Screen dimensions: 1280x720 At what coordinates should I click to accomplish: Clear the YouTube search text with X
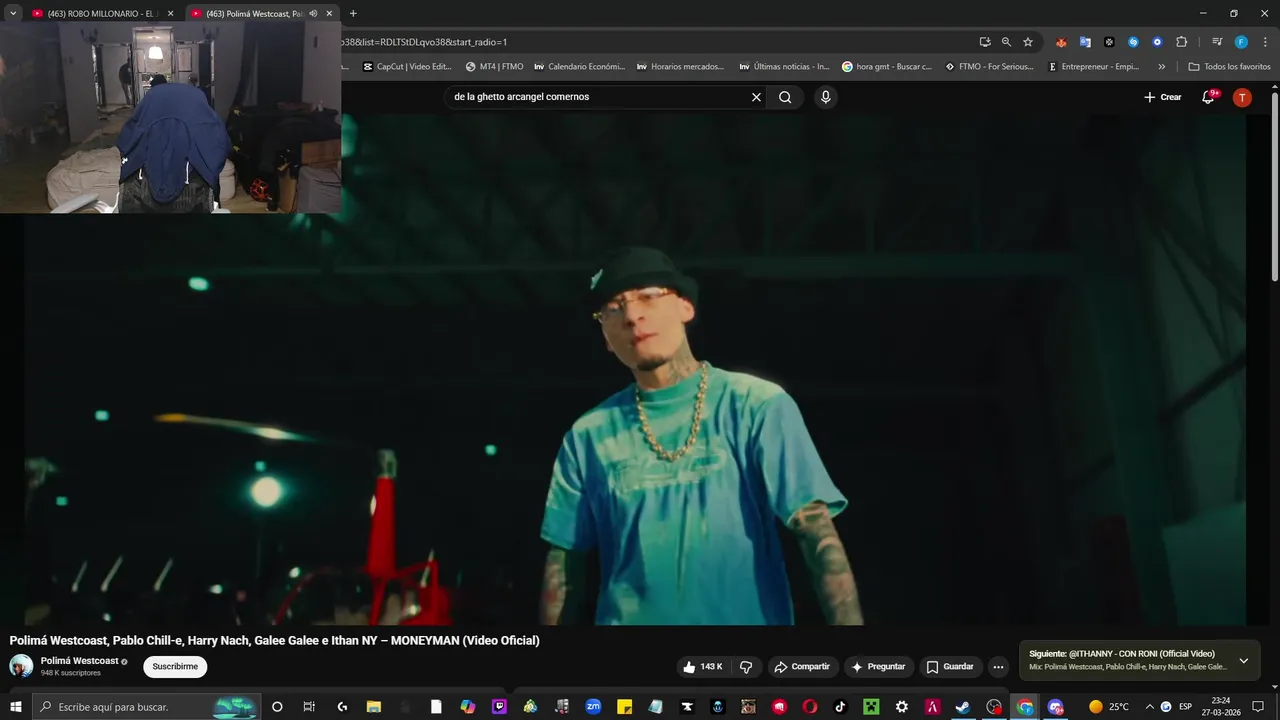756,97
